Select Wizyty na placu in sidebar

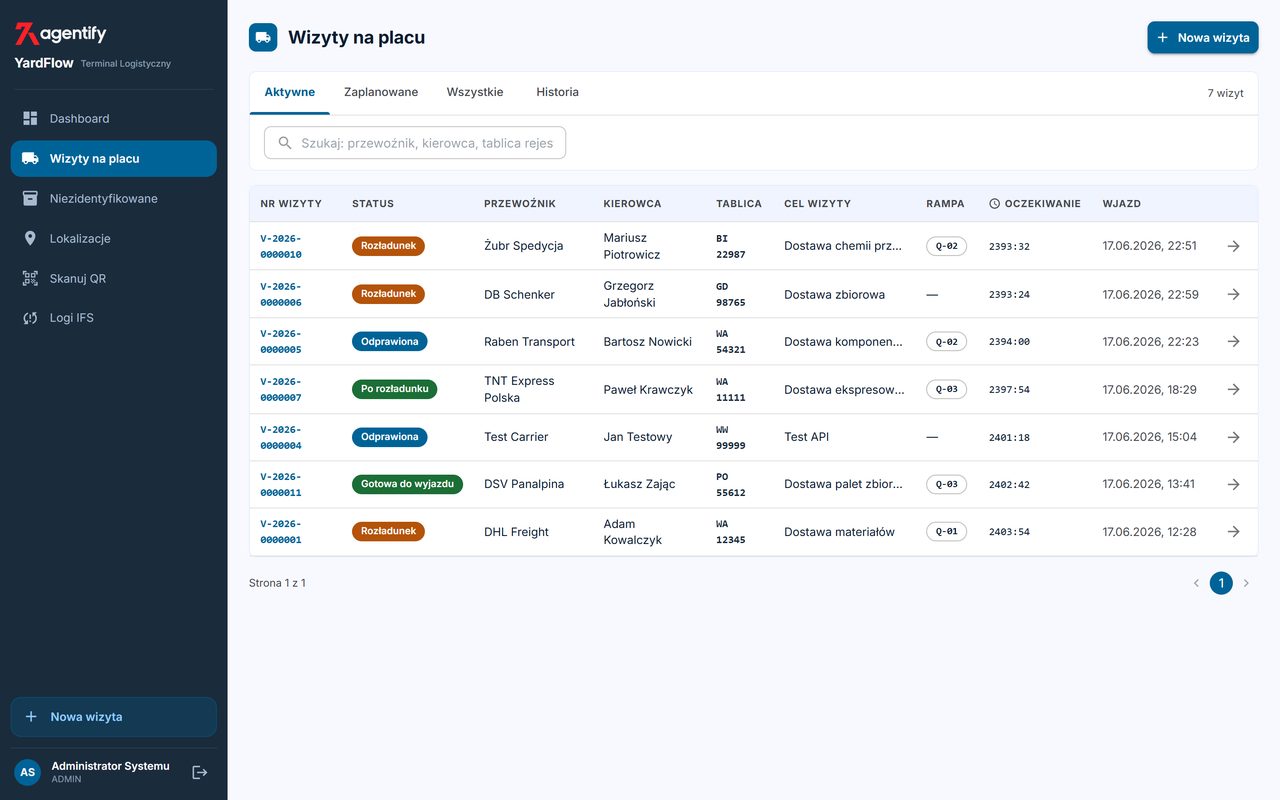click(113, 158)
